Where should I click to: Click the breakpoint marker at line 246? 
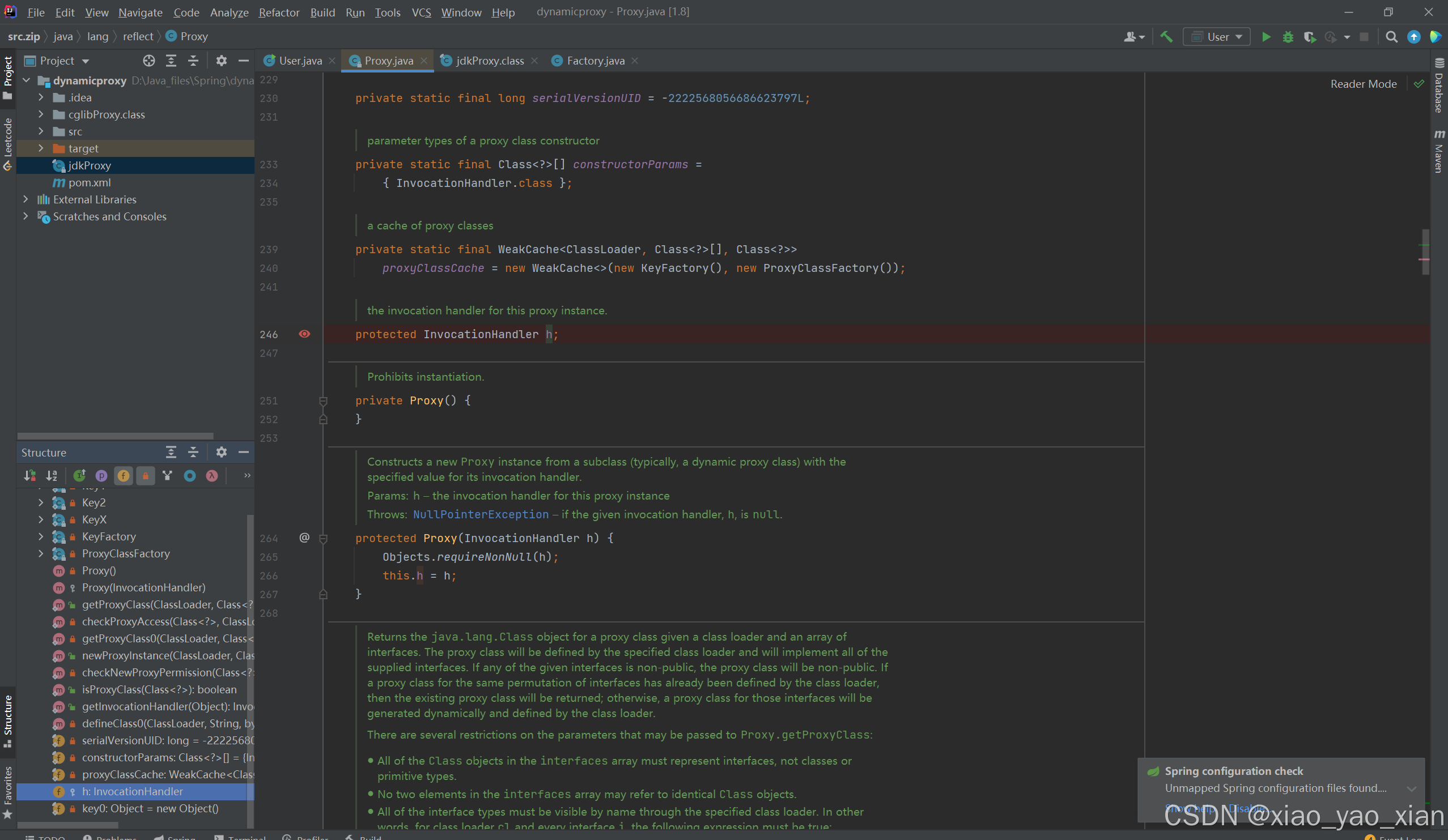[x=304, y=334]
